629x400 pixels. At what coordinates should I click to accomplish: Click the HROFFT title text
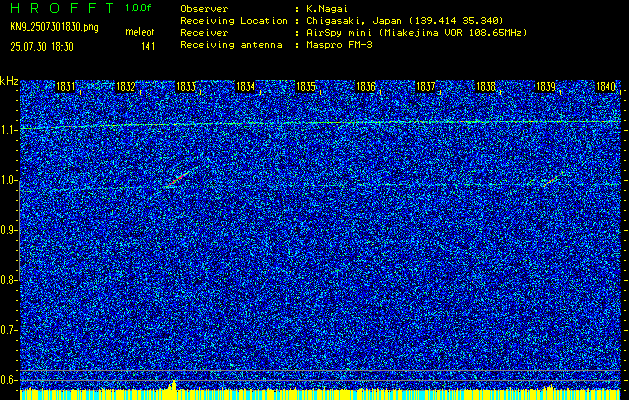[63, 8]
